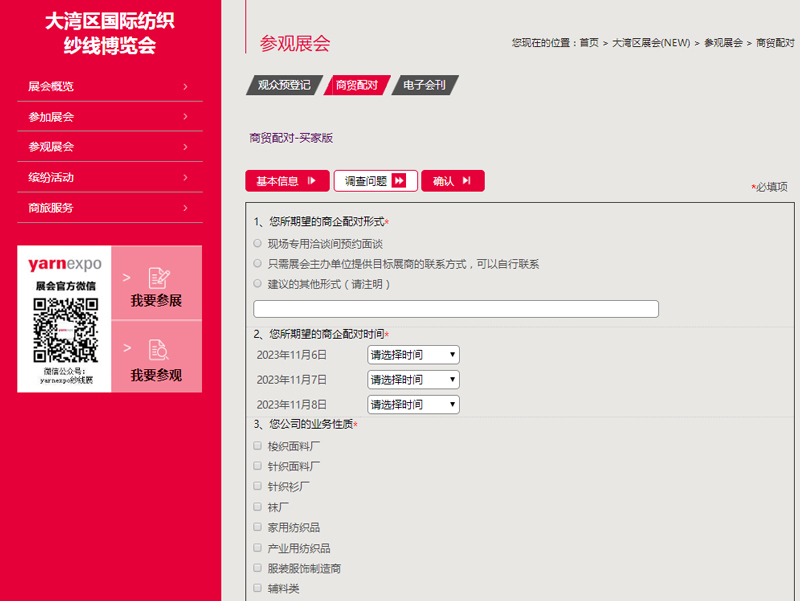The width and height of the screenshot is (800, 601).
Task: Click arrow icon on 基本信息 step
Action: pos(312,181)
